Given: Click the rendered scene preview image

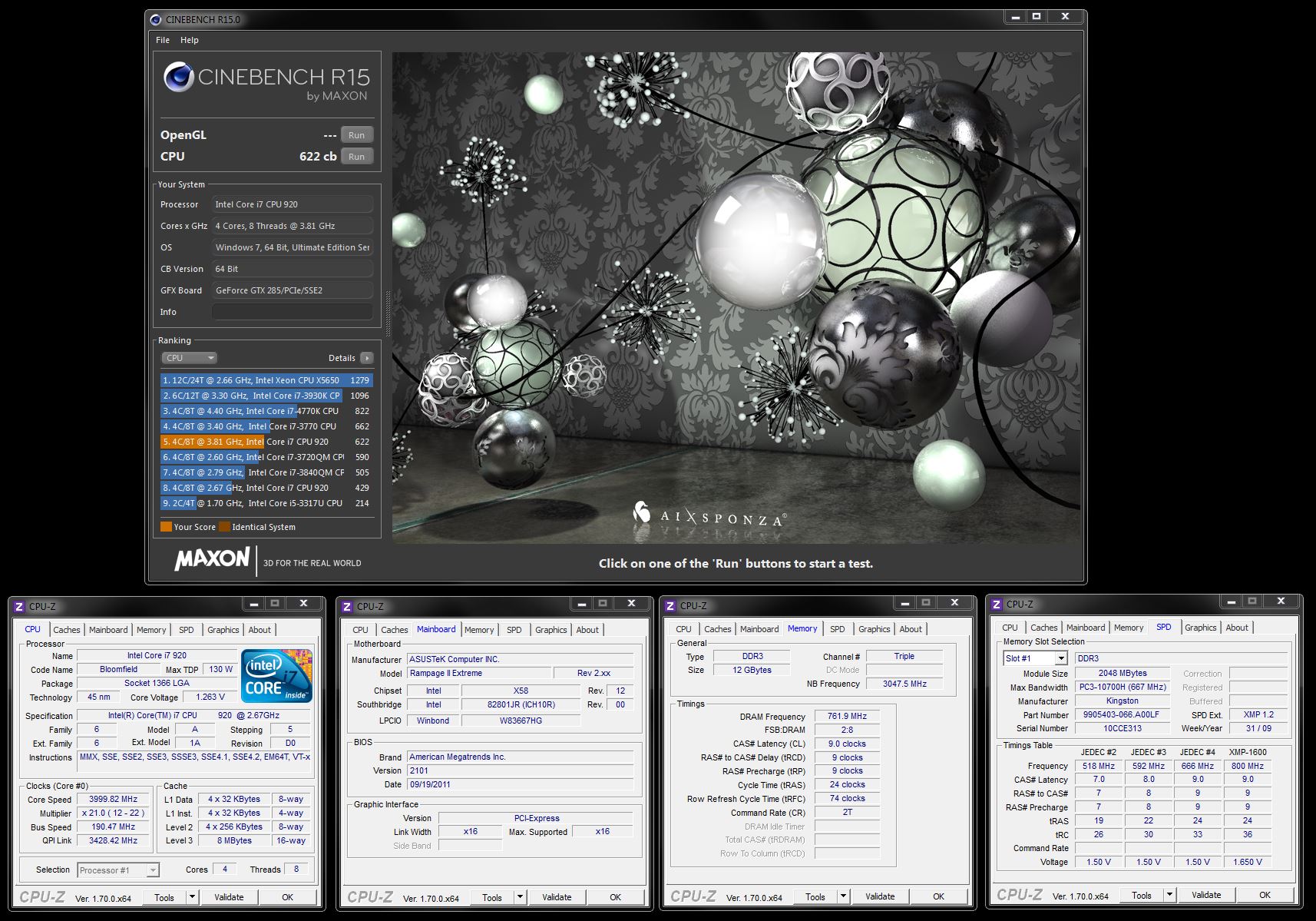Looking at the screenshot, I should [x=736, y=298].
